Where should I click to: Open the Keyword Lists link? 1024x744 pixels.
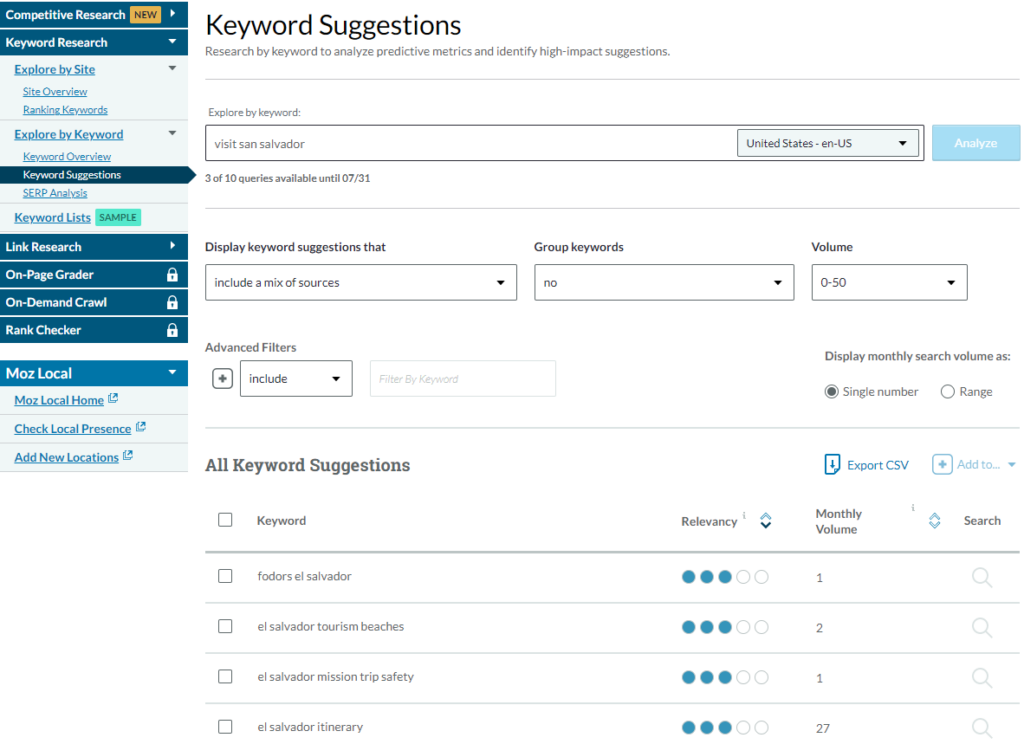click(52, 218)
